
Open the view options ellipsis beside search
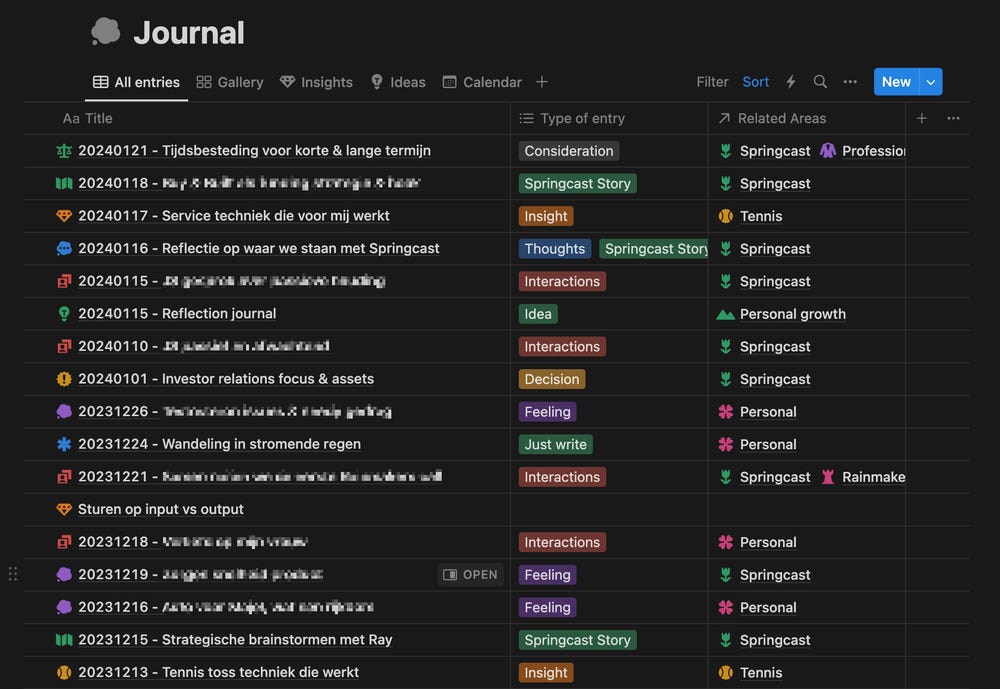pyautogui.click(x=850, y=82)
